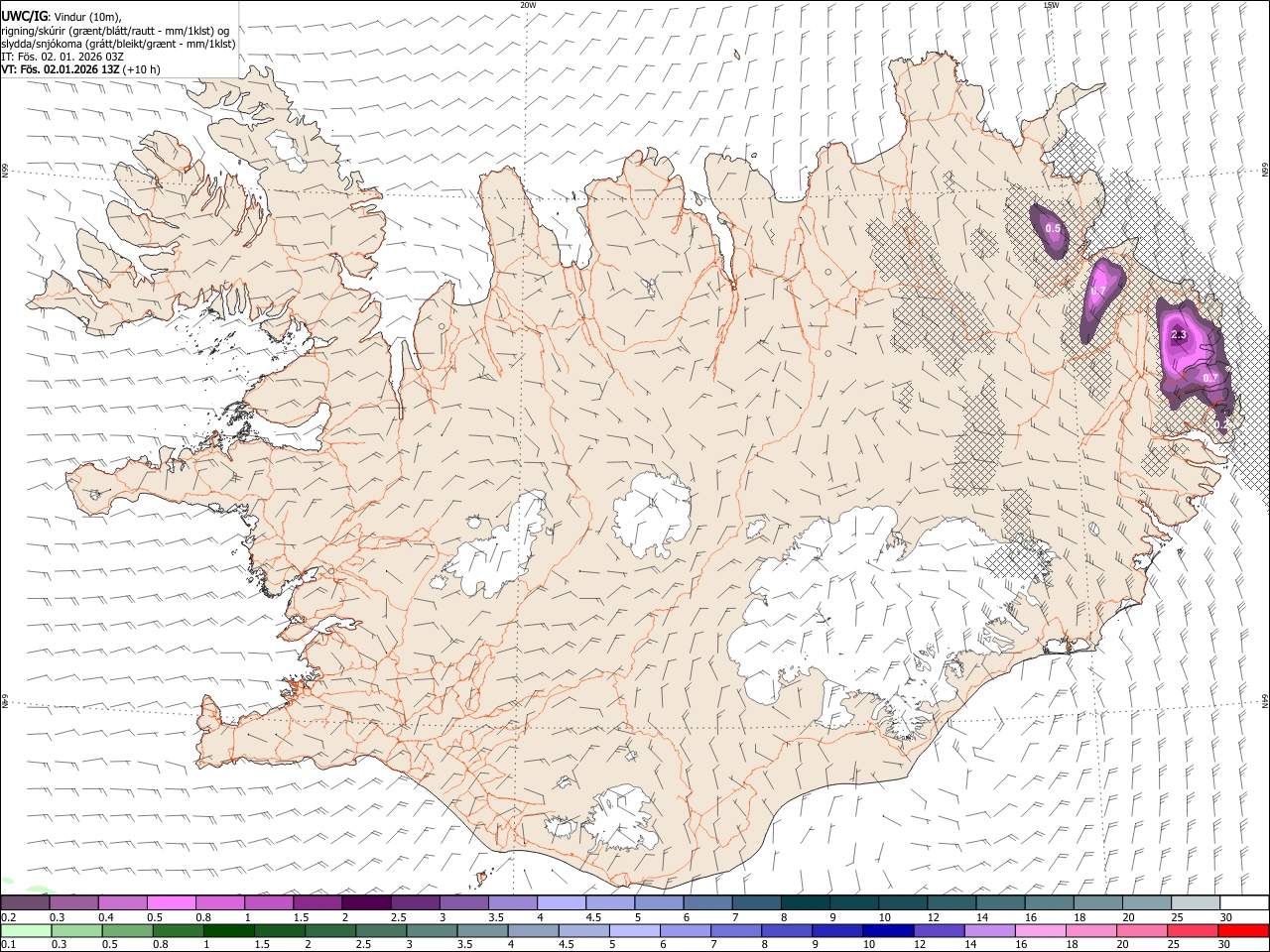This screenshot has width=1270, height=952.
Task: Click the large central white glacier area
Action: click(653, 516)
